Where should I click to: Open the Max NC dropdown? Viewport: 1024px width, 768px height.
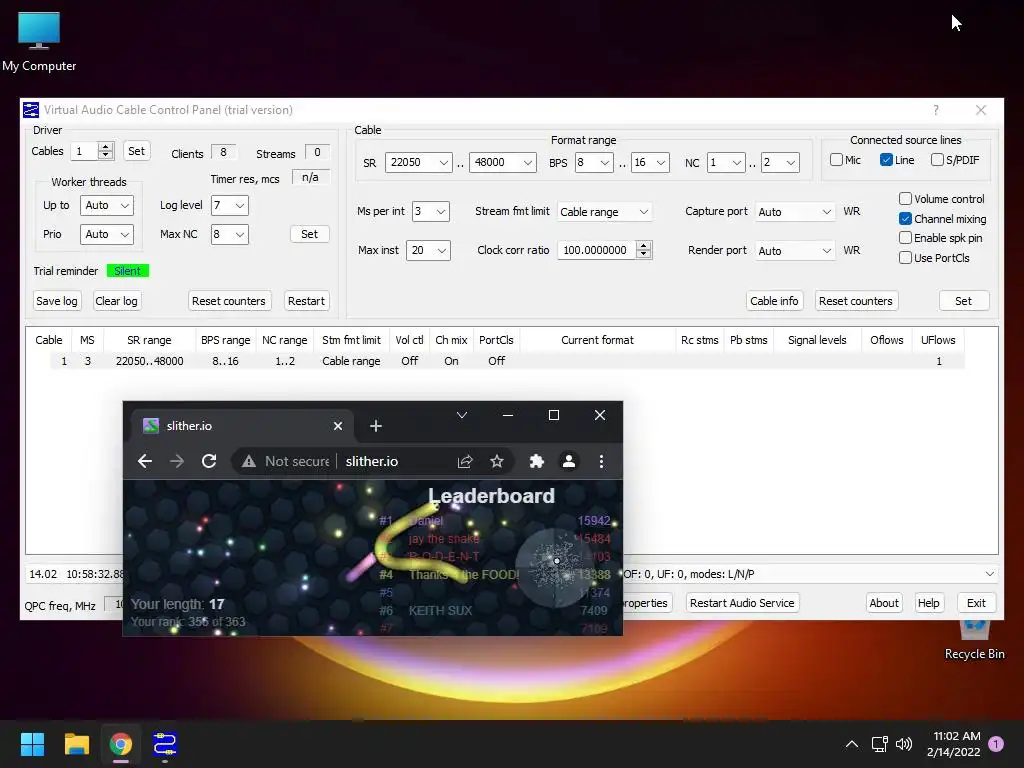tap(229, 234)
